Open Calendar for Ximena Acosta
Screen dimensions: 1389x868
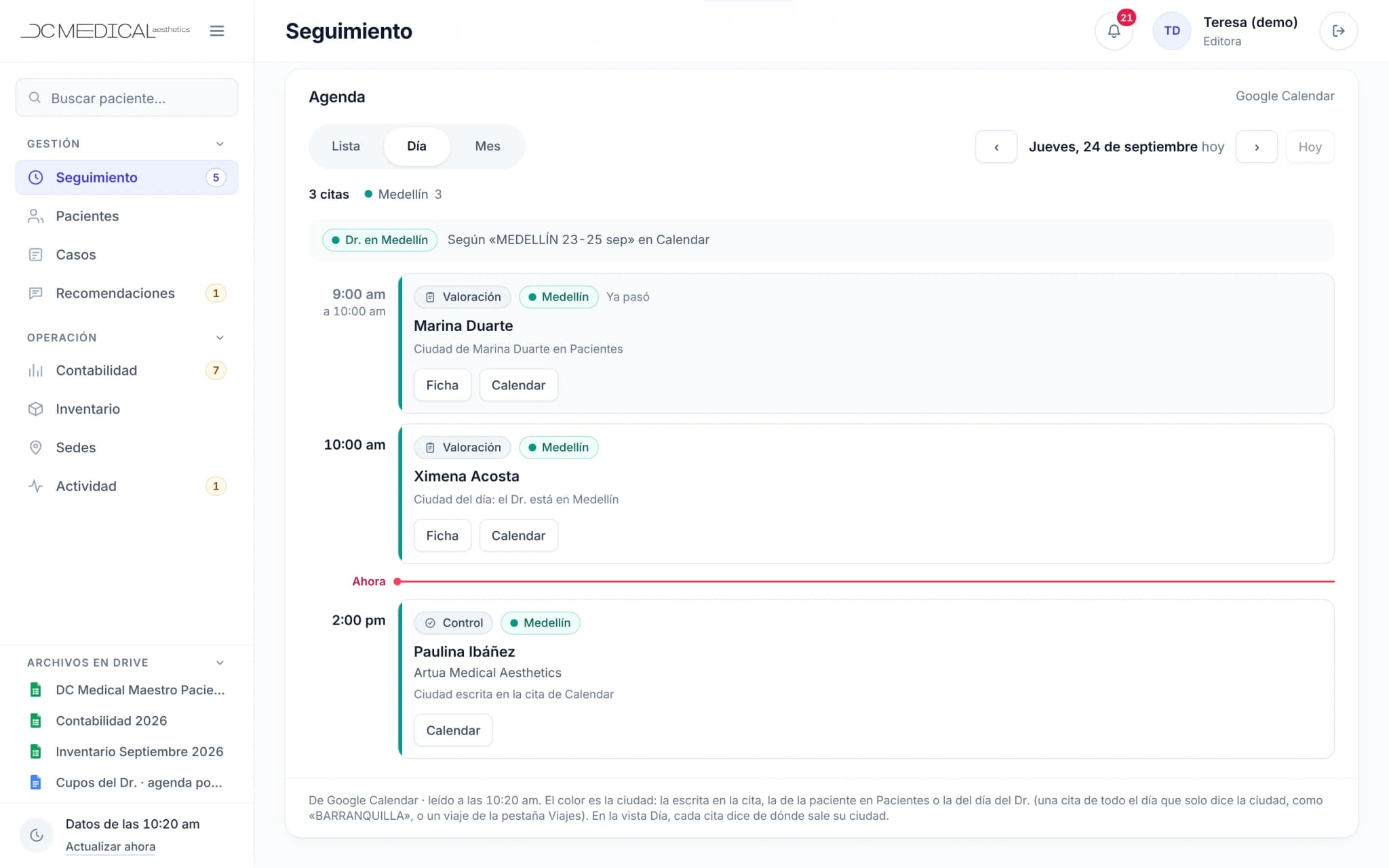[518, 536]
